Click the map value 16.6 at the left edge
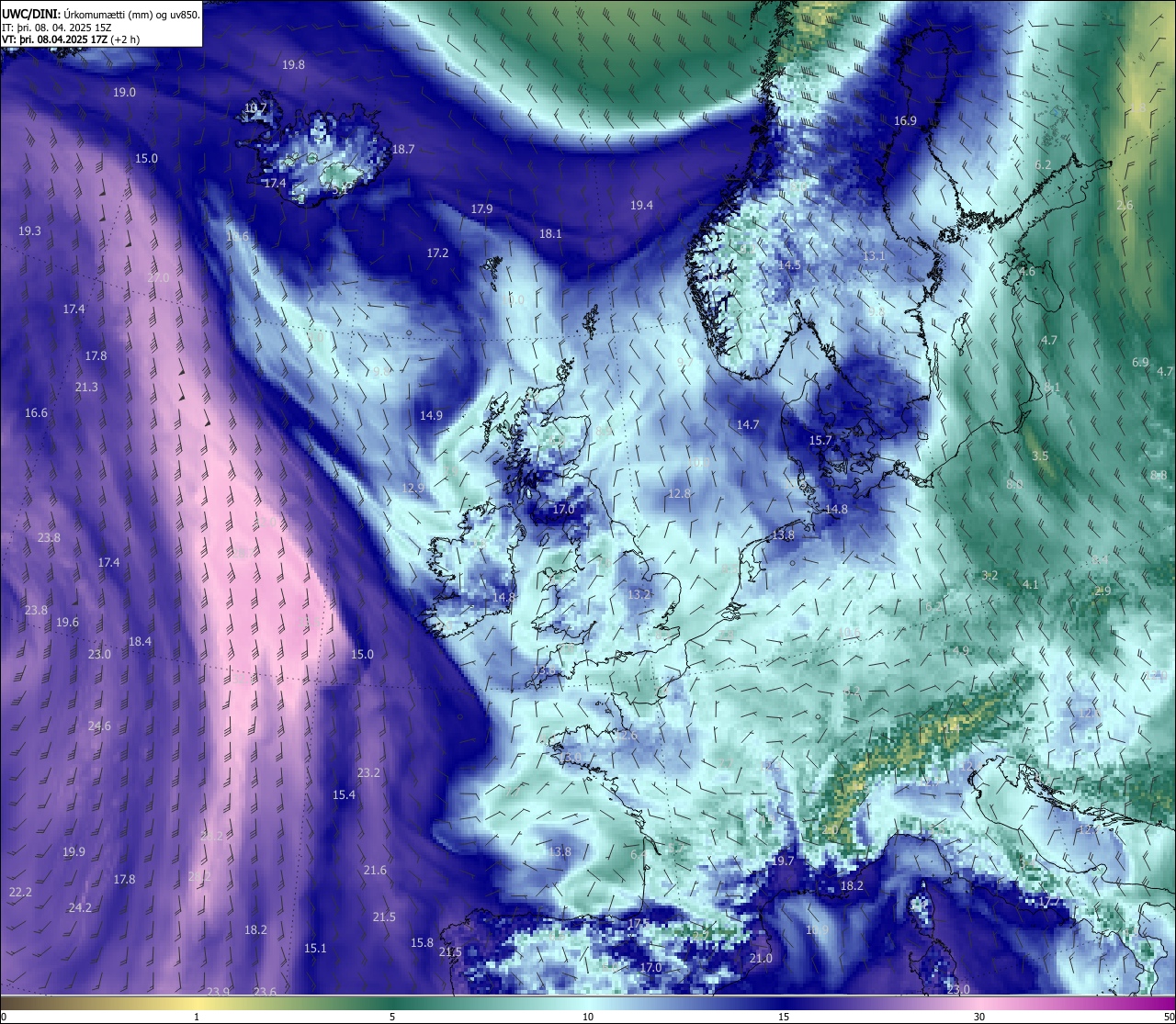The image size is (1176, 1024). tap(36, 412)
